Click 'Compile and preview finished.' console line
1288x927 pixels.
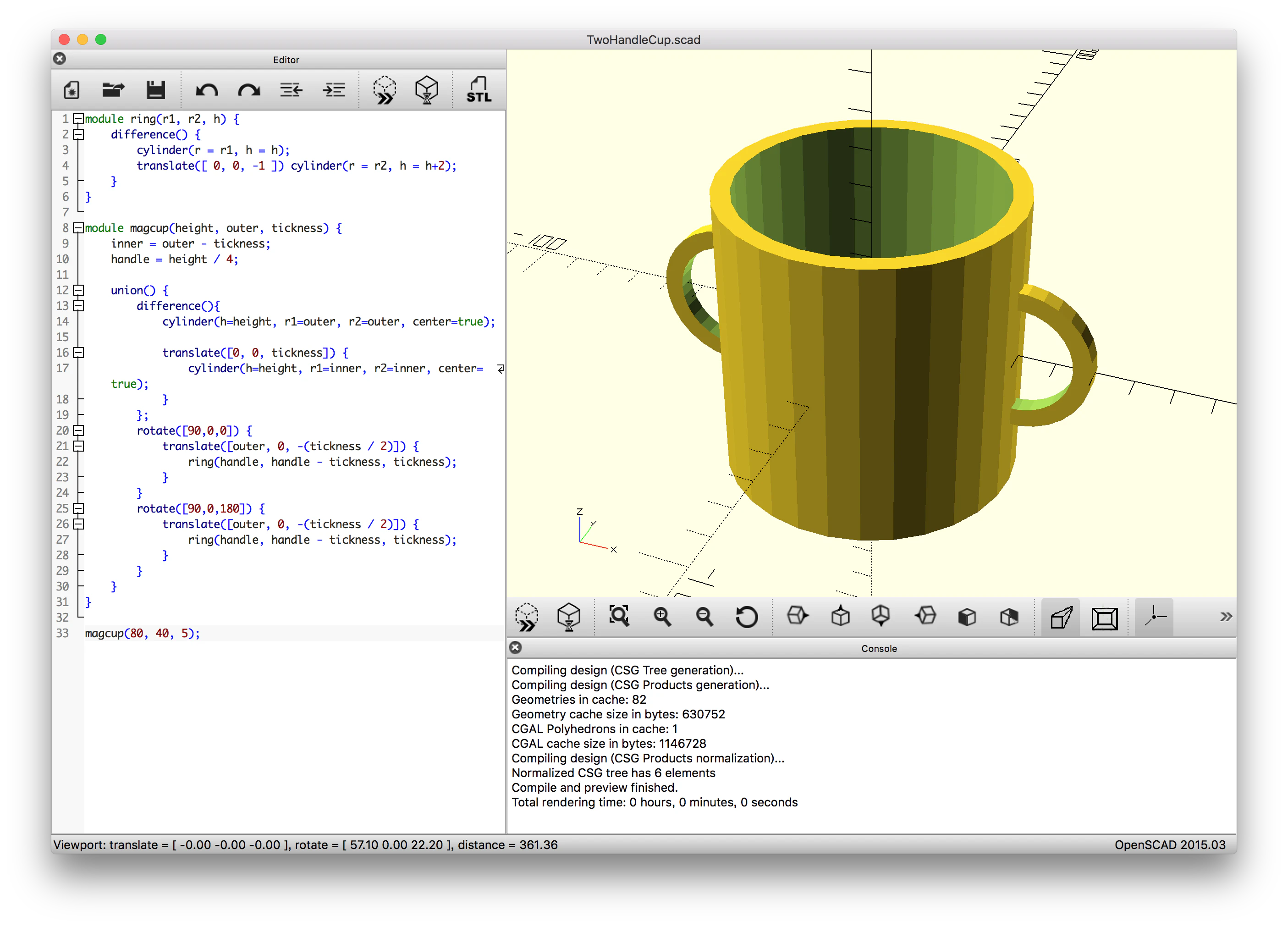594,787
